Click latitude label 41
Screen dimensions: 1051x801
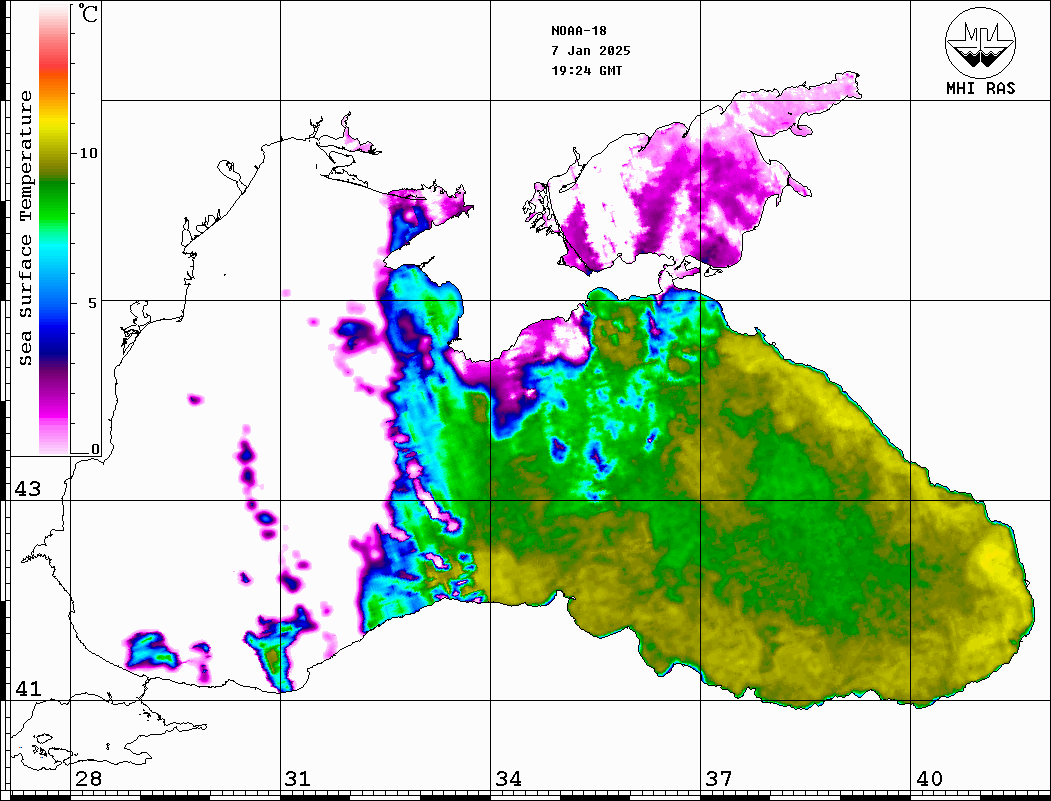click(x=27, y=689)
